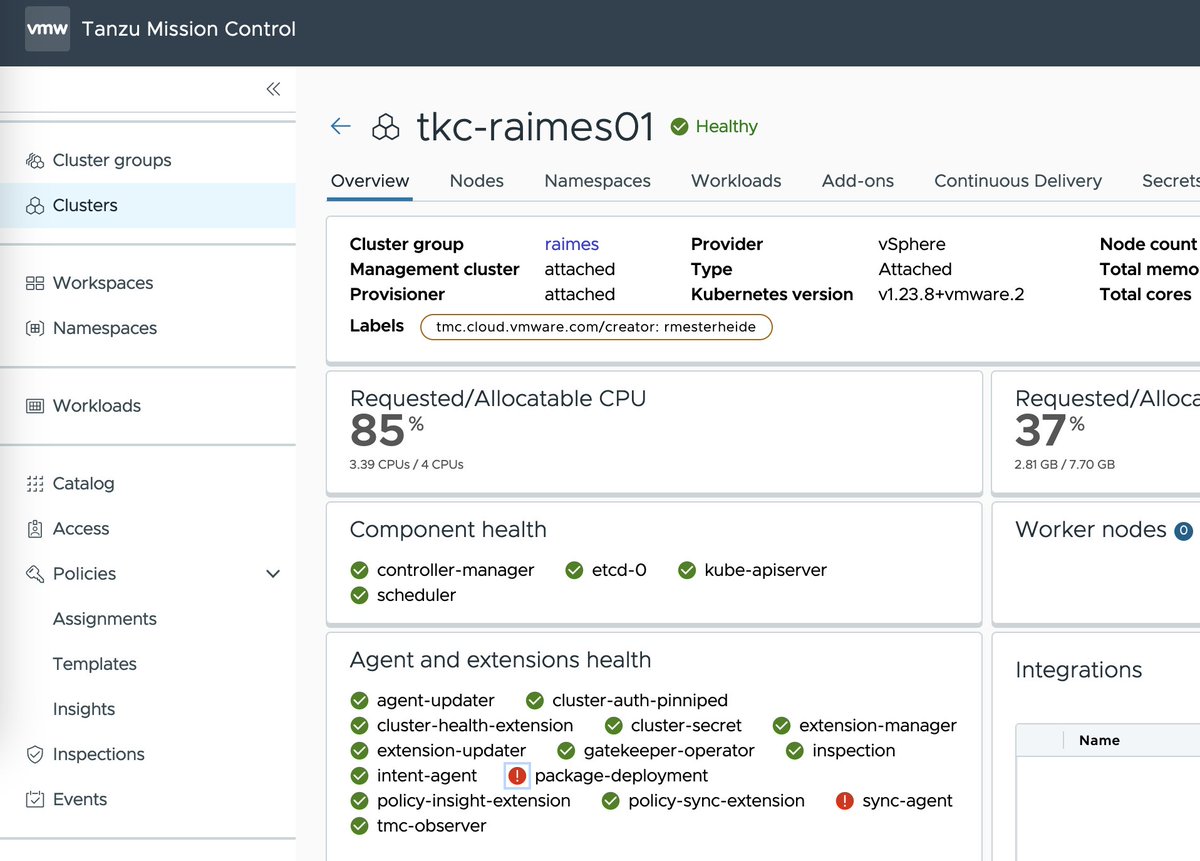Click the inspection extension name
This screenshot has height=861, width=1200.
(854, 750)
